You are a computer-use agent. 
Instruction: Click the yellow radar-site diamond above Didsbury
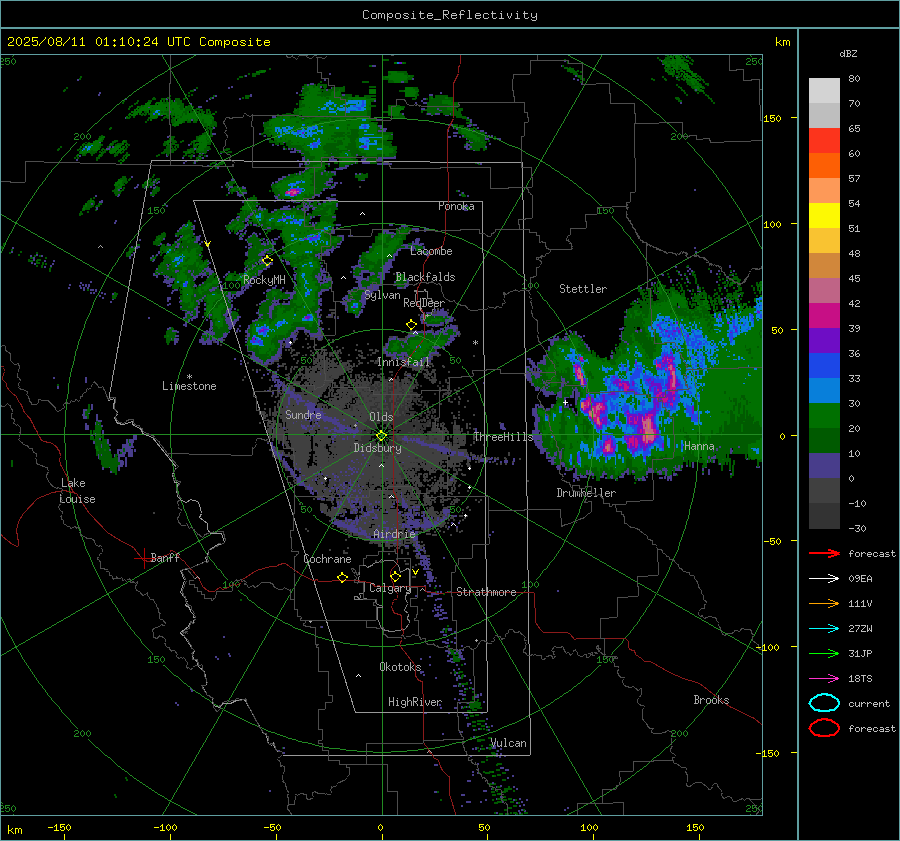click(381, 436)
